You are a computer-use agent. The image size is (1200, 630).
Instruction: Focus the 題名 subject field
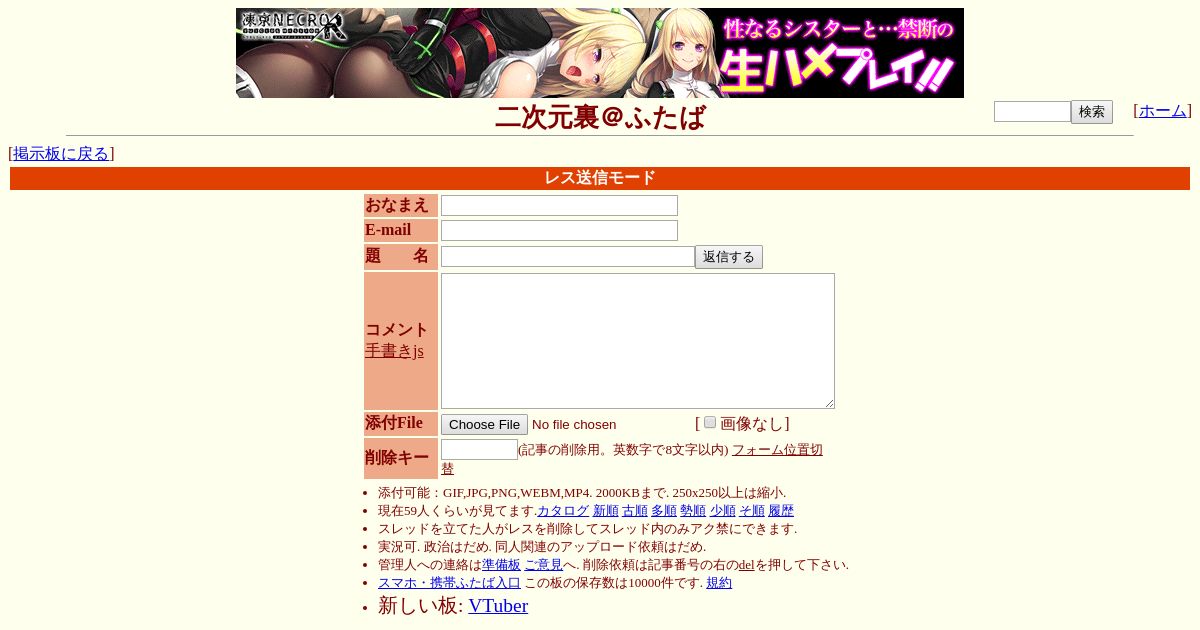pos(568,256)
